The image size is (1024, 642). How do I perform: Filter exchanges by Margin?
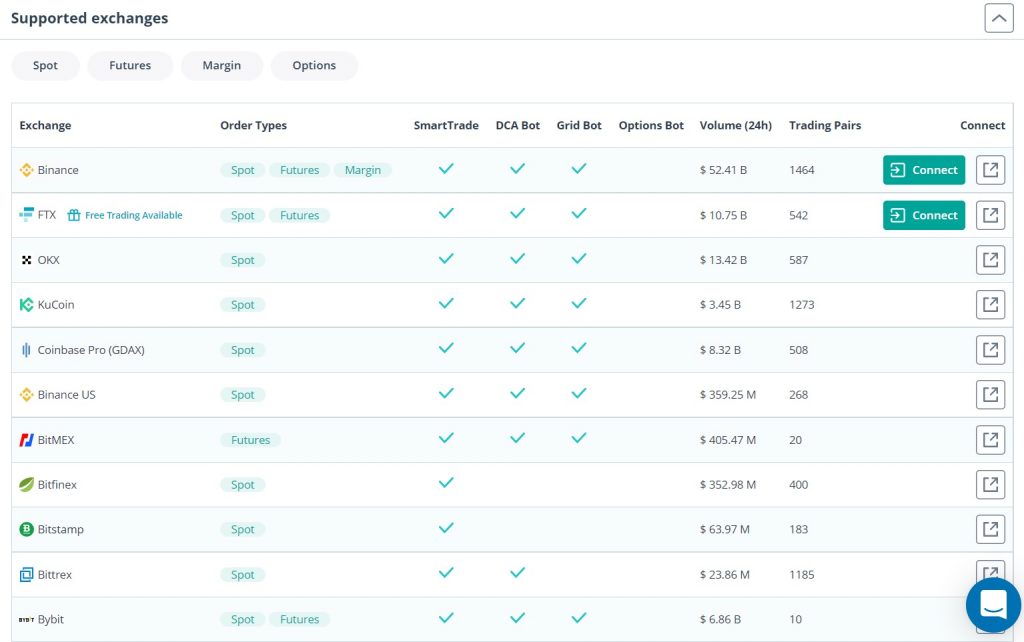click(221, 66)
